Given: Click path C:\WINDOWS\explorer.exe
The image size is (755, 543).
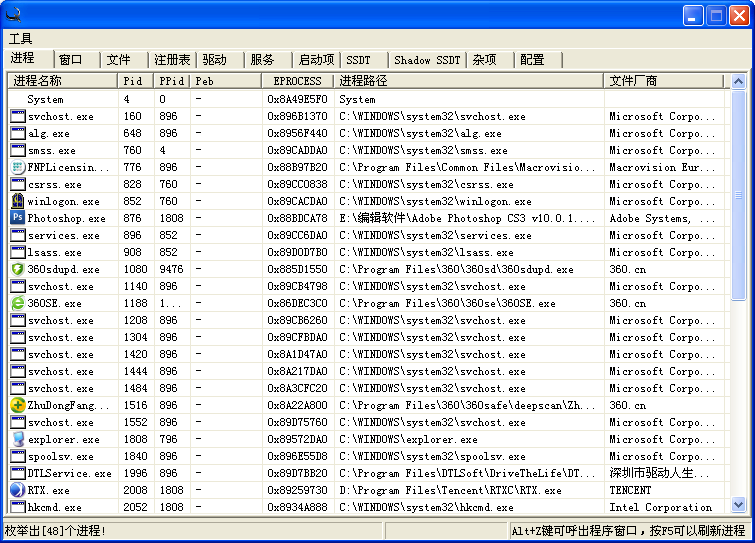Looking at the screenshot, I should coord(408,439).
